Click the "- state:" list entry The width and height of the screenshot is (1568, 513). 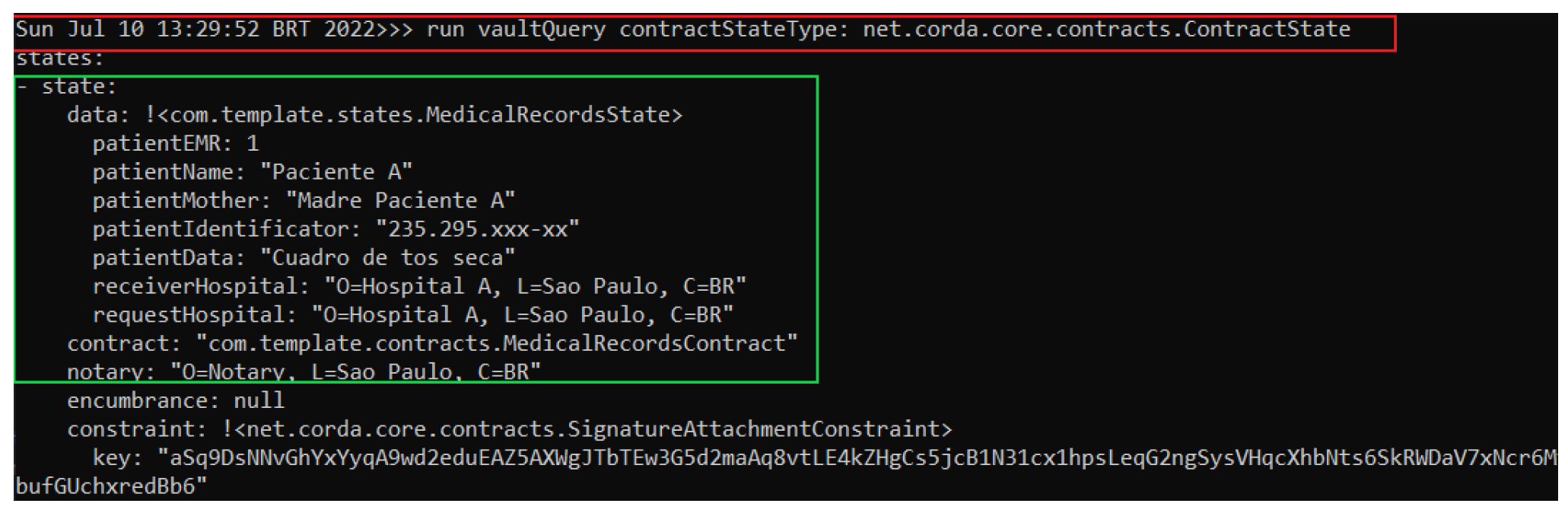click(67, 87)
